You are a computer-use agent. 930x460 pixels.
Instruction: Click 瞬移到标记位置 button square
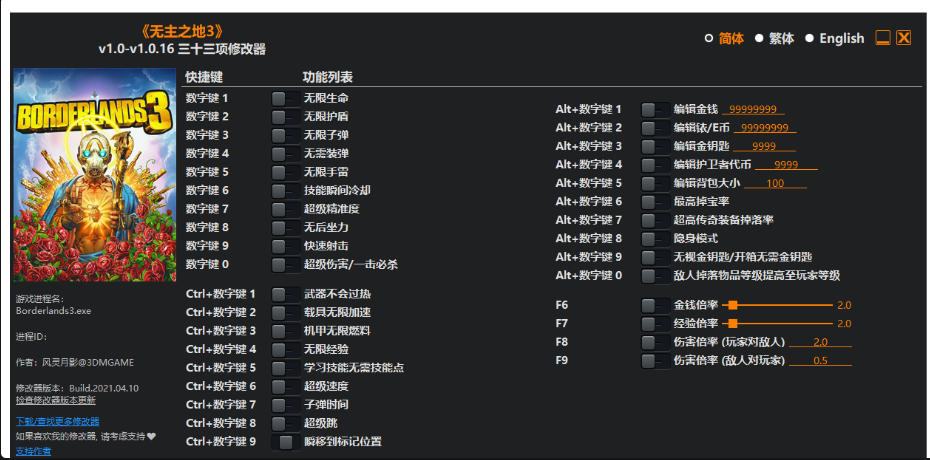(x=286, y=442)
